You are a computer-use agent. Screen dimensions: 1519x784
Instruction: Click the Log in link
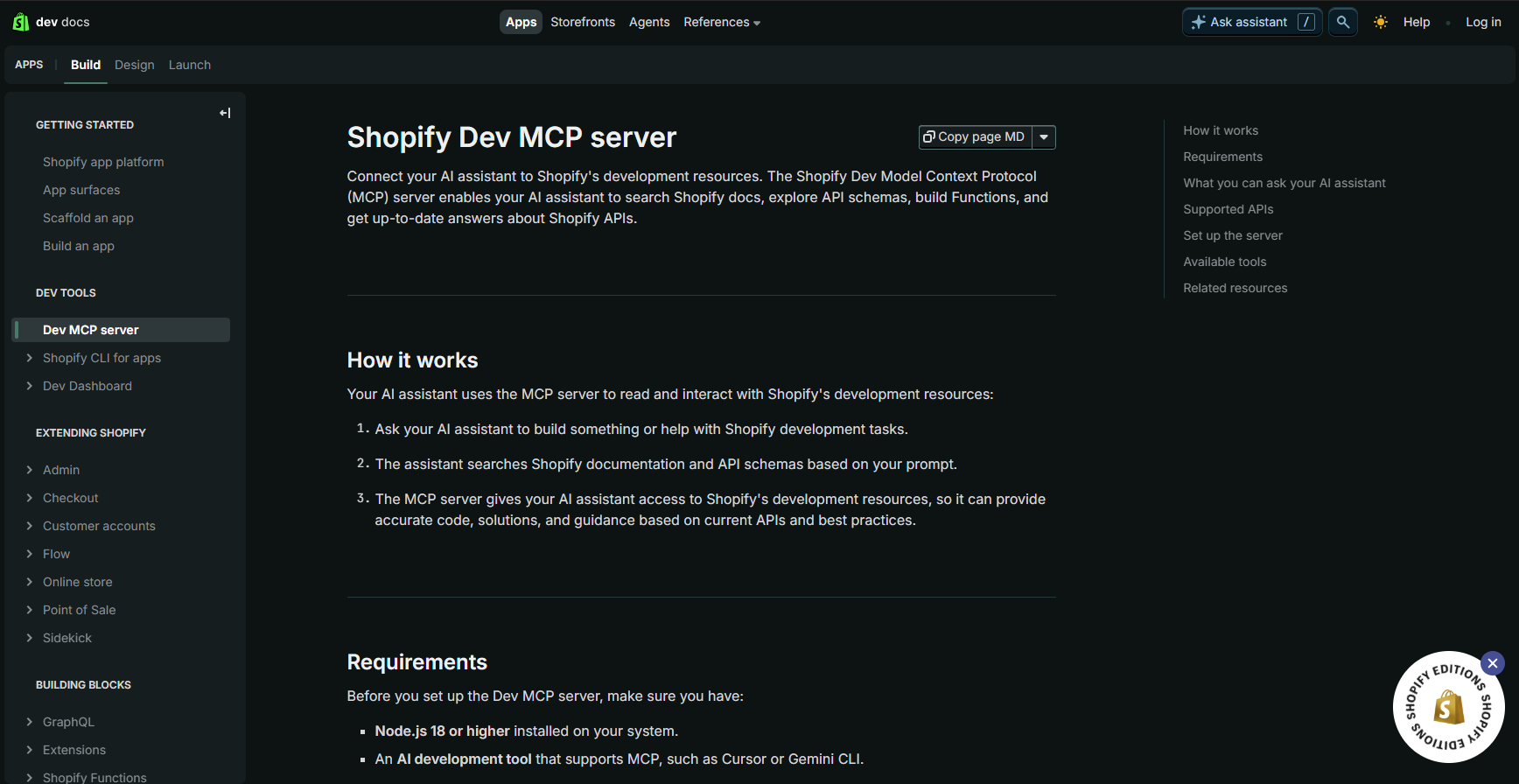[x=1482, y=22]
